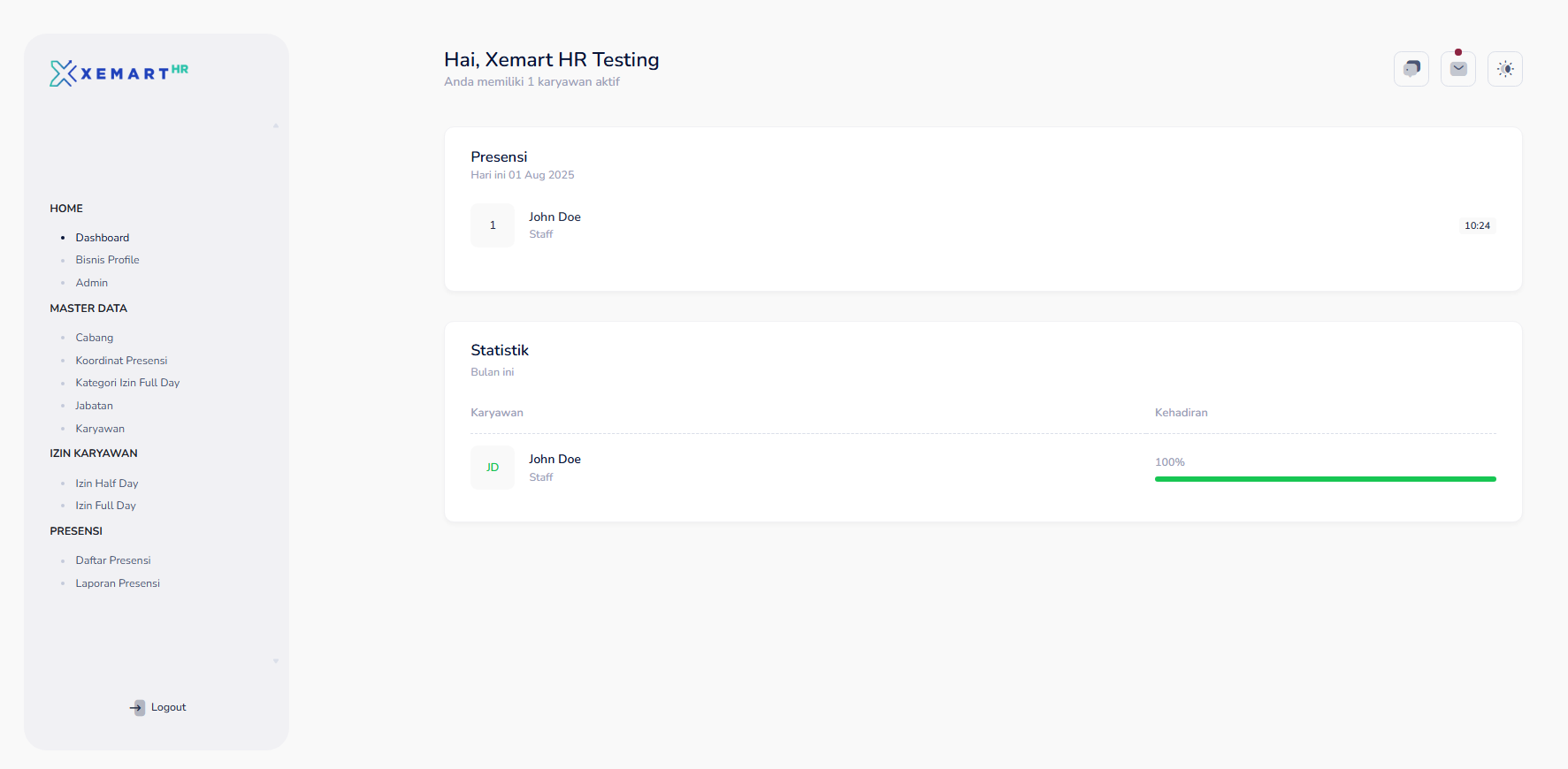Open the Karyawan list
This screenshot has height=769, width=1568.
coord(100,429)
